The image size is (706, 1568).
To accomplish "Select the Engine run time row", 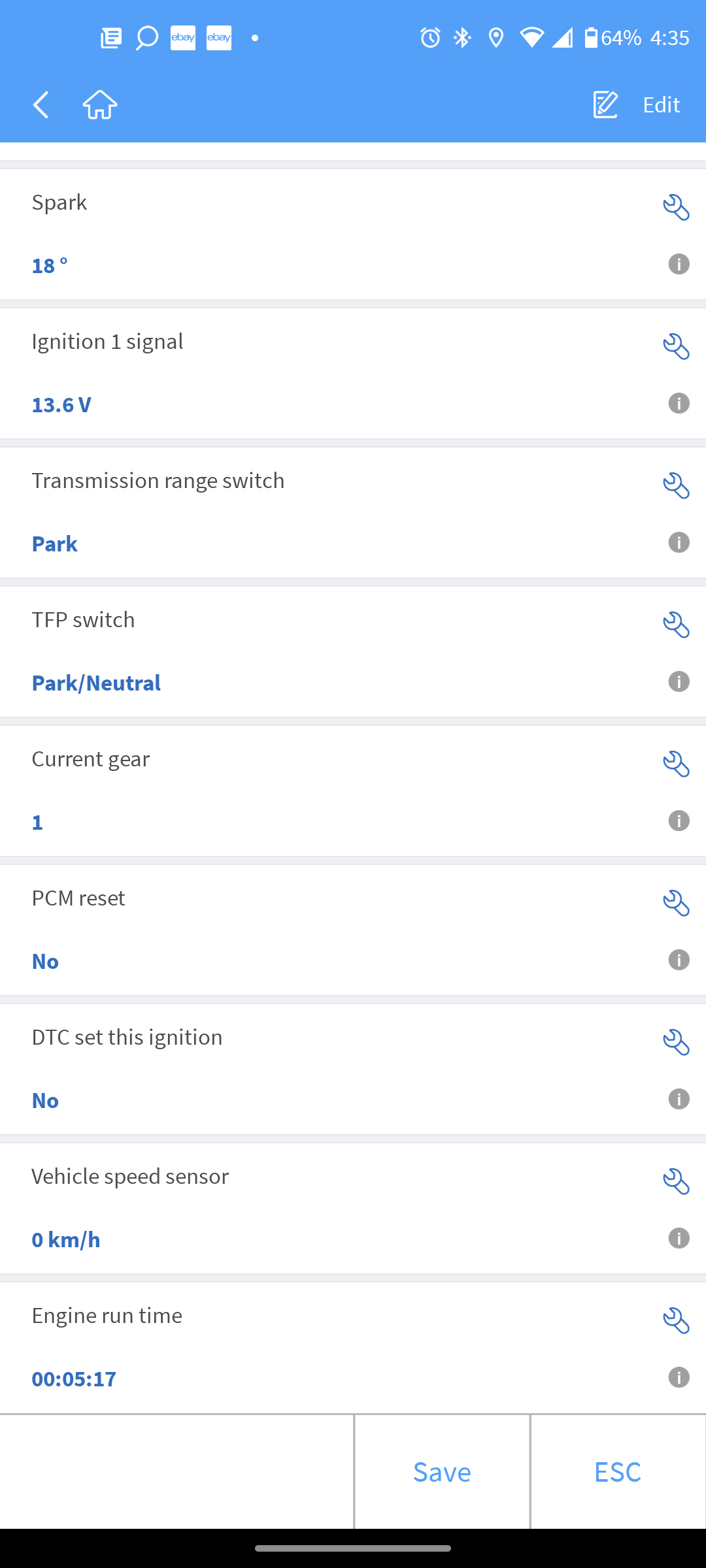I will tap(327, 1346).
